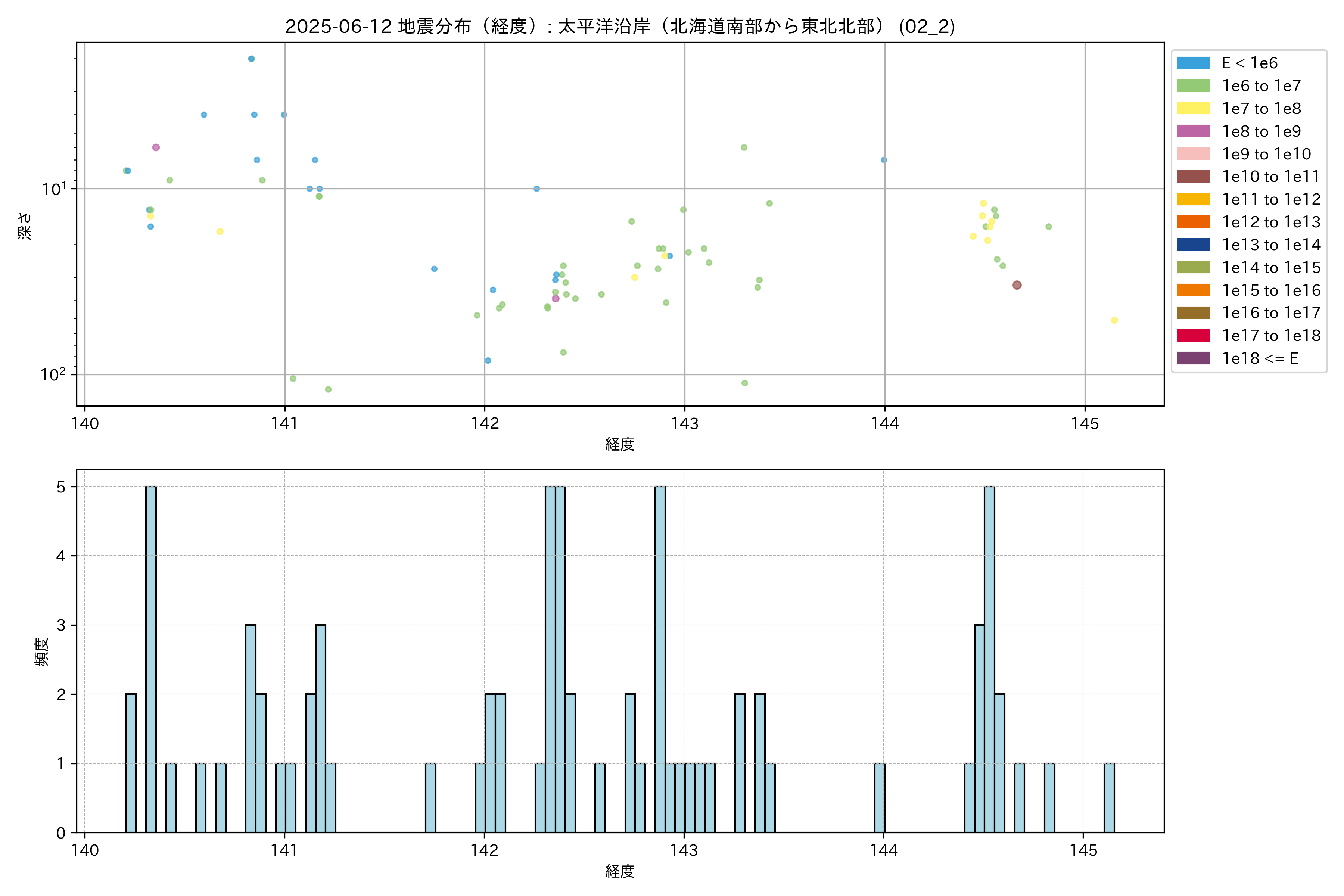
Task: Click the 1e9 to 1e10 legend label
Action: 1266,154
